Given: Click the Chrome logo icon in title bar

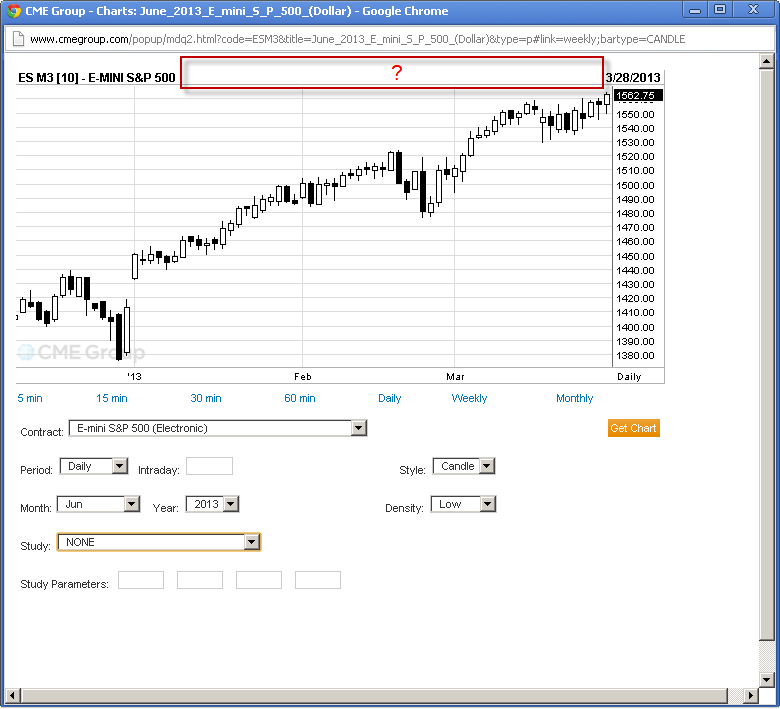Looking at the screenshot, I should tap(13, 10).
